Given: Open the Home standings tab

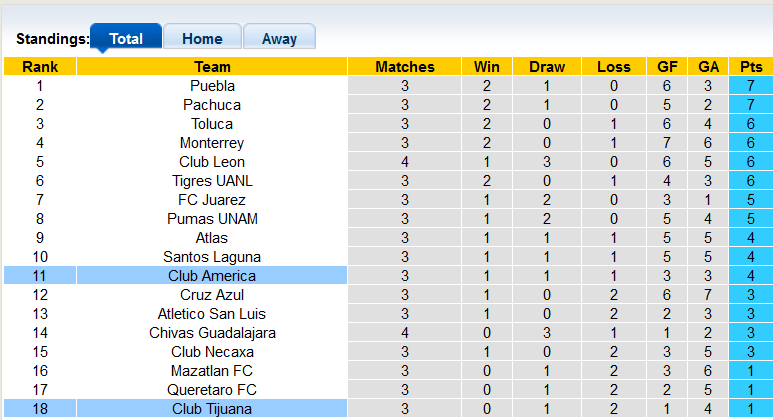Looking at the screenshot, I should [x=202, y=39].
